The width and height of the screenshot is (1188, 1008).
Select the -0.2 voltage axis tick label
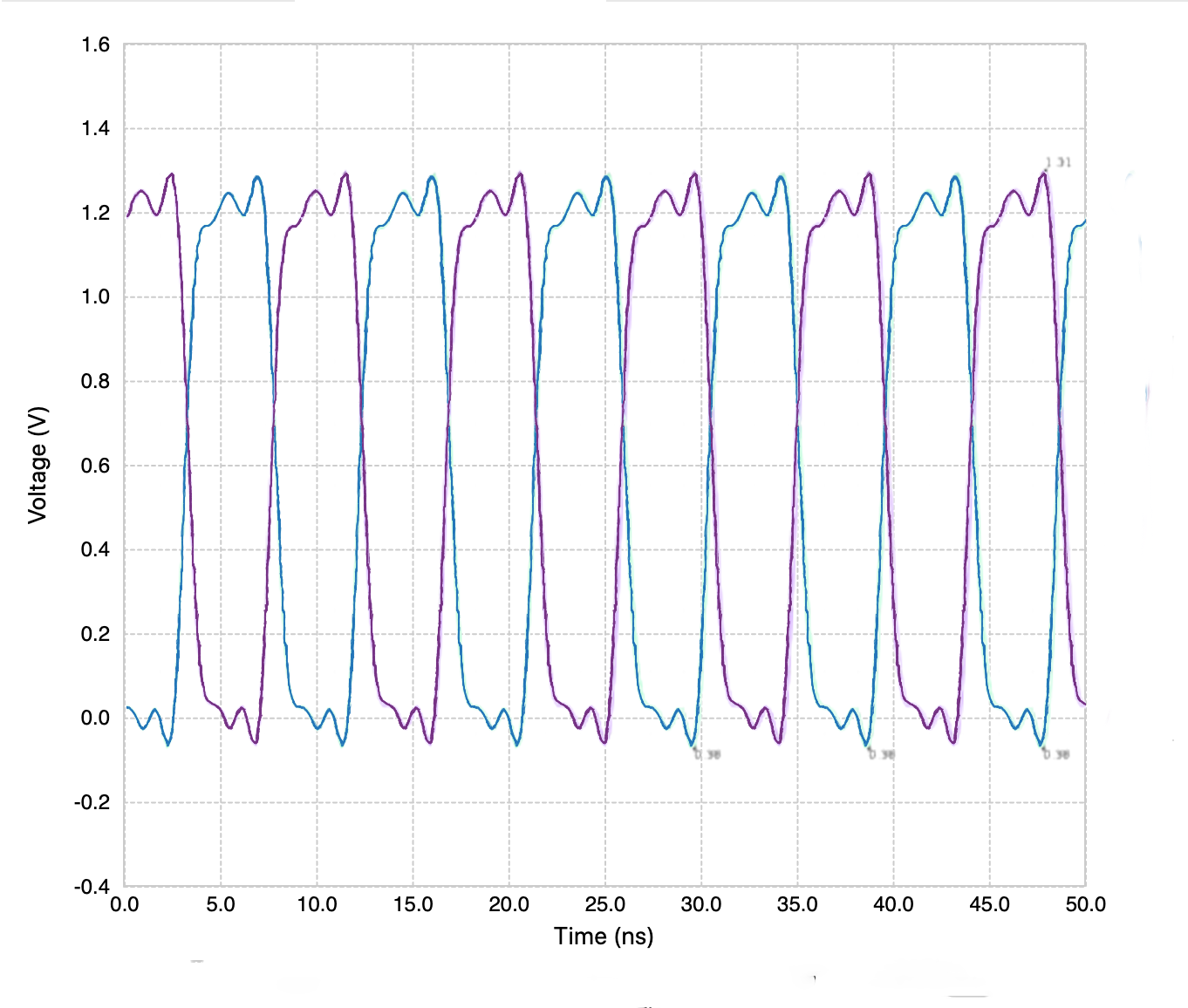(92, 802)
